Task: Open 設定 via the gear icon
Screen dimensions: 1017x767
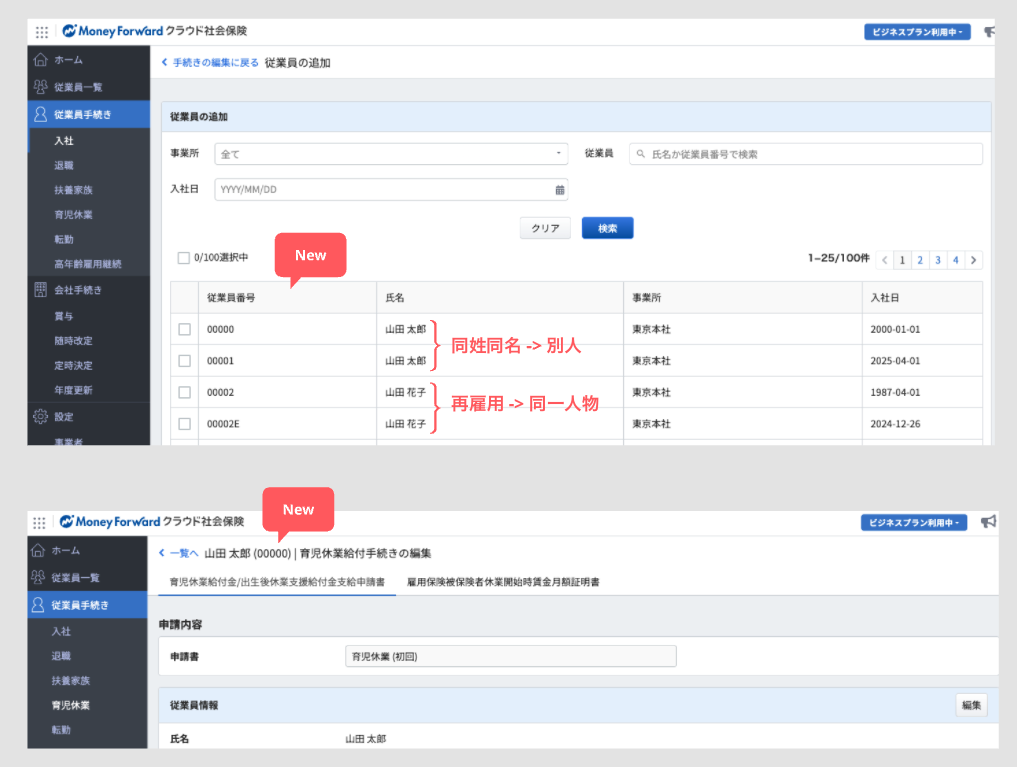Action: [x=40, y=416]
